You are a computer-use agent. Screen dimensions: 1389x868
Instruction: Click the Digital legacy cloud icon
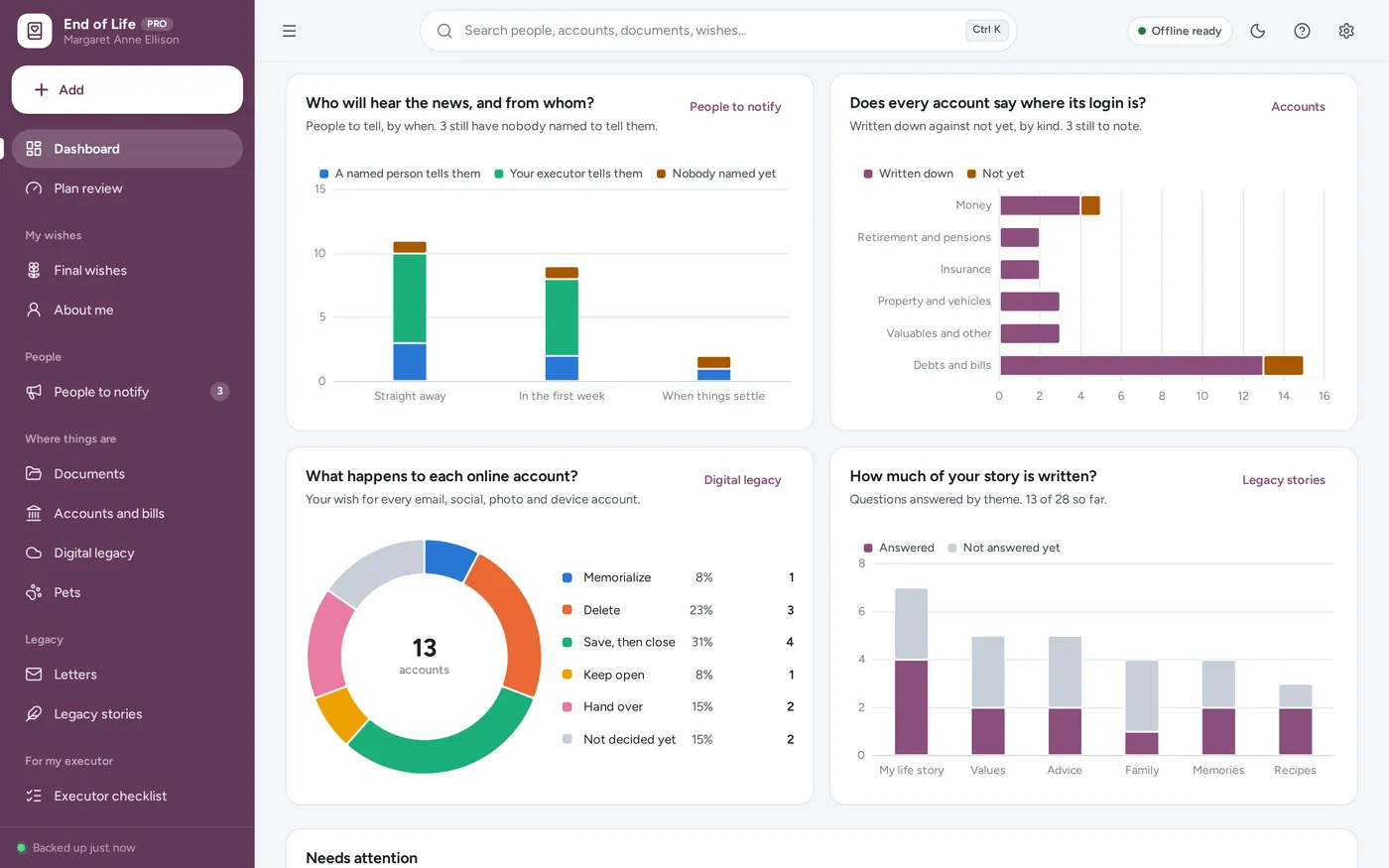click(34, 554)
